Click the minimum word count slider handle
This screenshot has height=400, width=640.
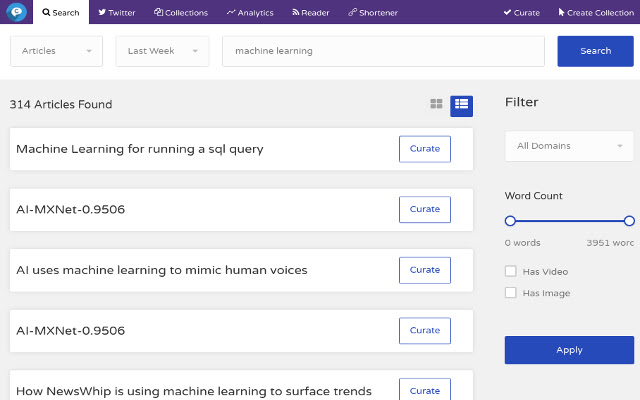click(510, 221)
